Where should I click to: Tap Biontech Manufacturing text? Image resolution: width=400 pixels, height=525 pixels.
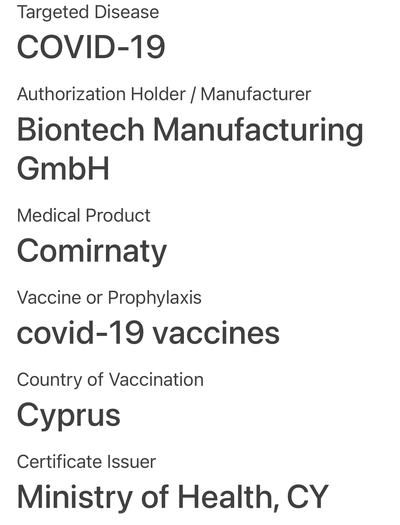point(190,131)
